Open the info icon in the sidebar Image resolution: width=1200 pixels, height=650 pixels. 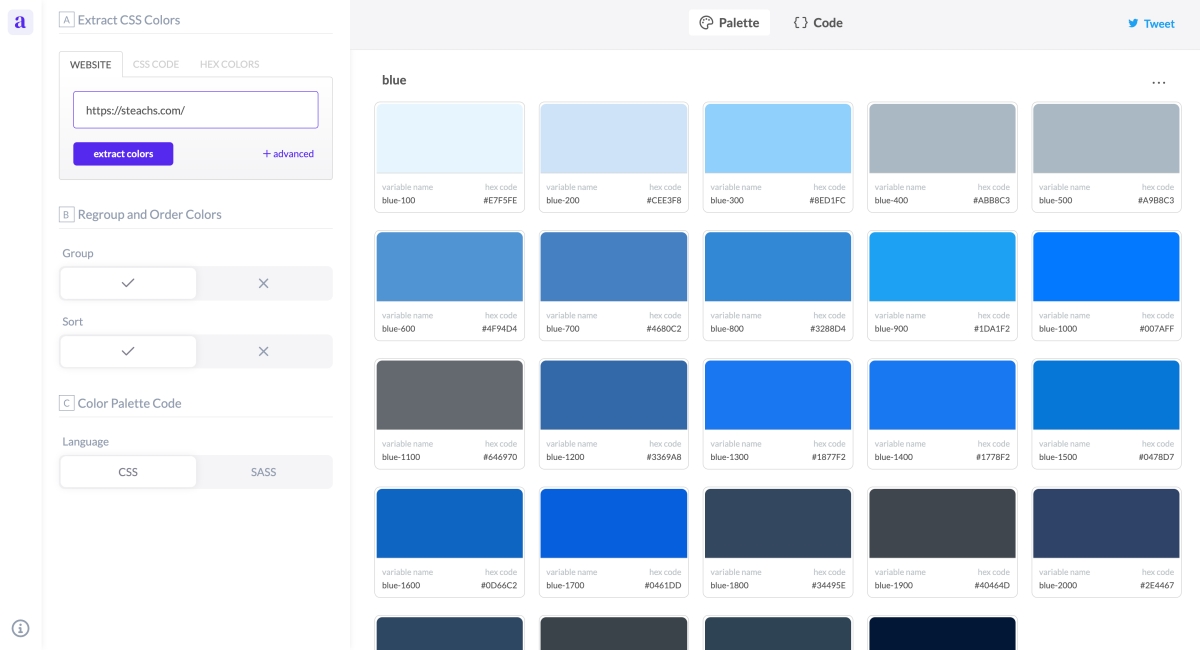(20, 628)
